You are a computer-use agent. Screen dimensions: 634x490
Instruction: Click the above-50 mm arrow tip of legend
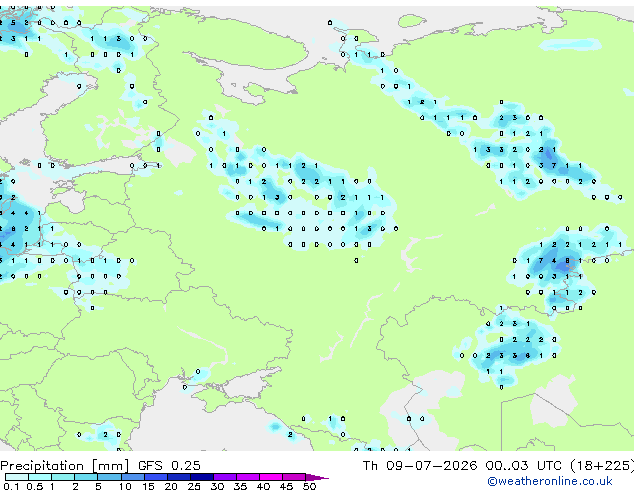317,477
